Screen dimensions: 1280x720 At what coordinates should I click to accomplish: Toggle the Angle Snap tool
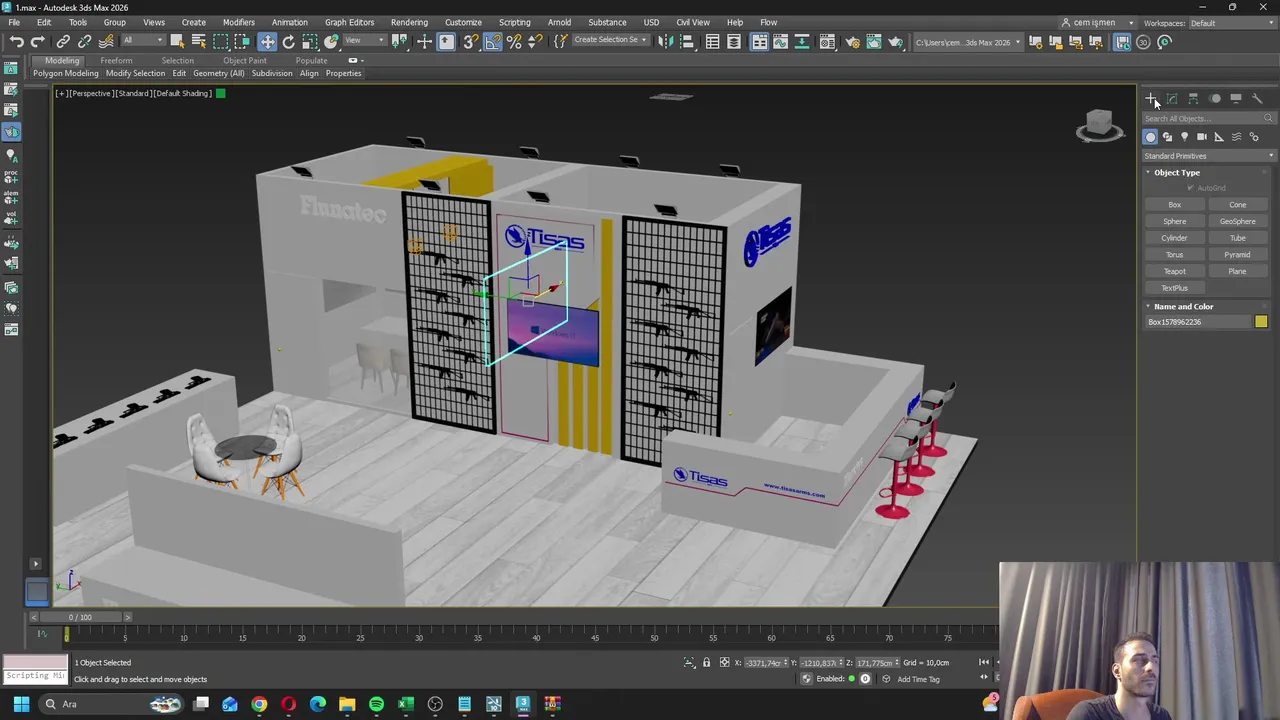(x=493, y=41)
